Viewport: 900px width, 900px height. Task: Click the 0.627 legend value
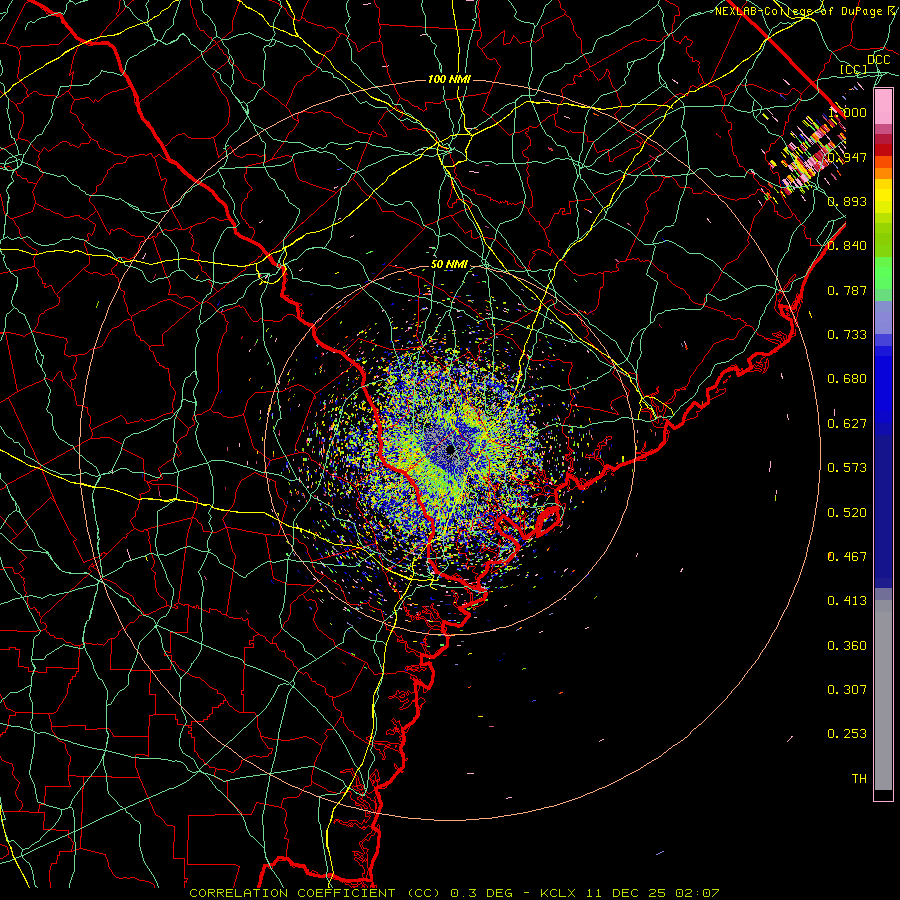[x=847, y=424]
